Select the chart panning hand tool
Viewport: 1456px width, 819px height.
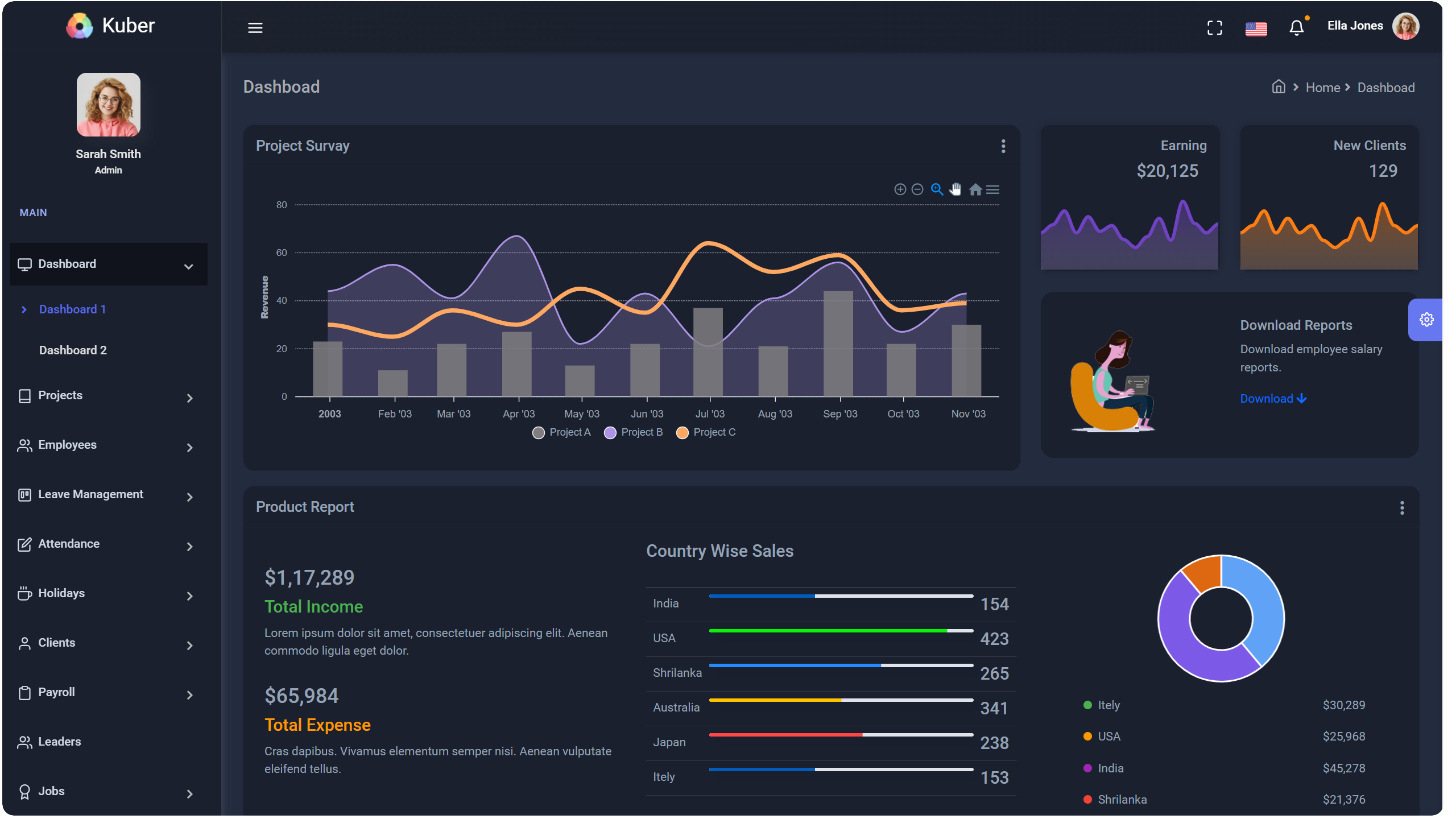tap(955, 189)
